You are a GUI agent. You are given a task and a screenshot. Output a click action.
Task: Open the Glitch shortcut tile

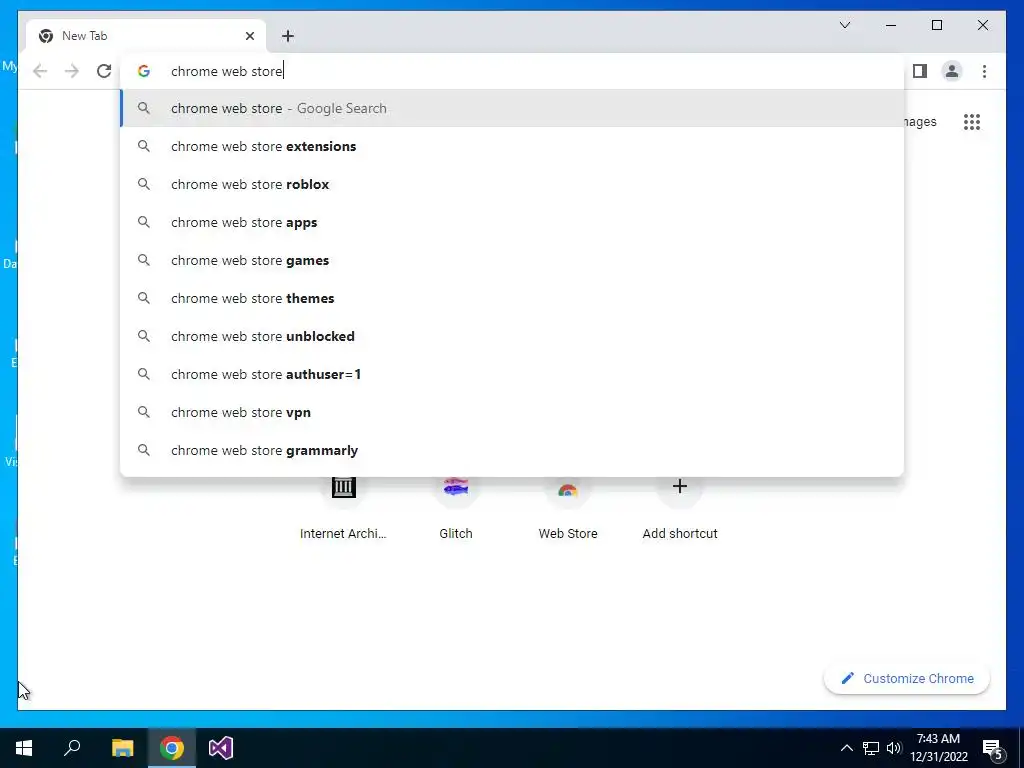click(456, 508)
